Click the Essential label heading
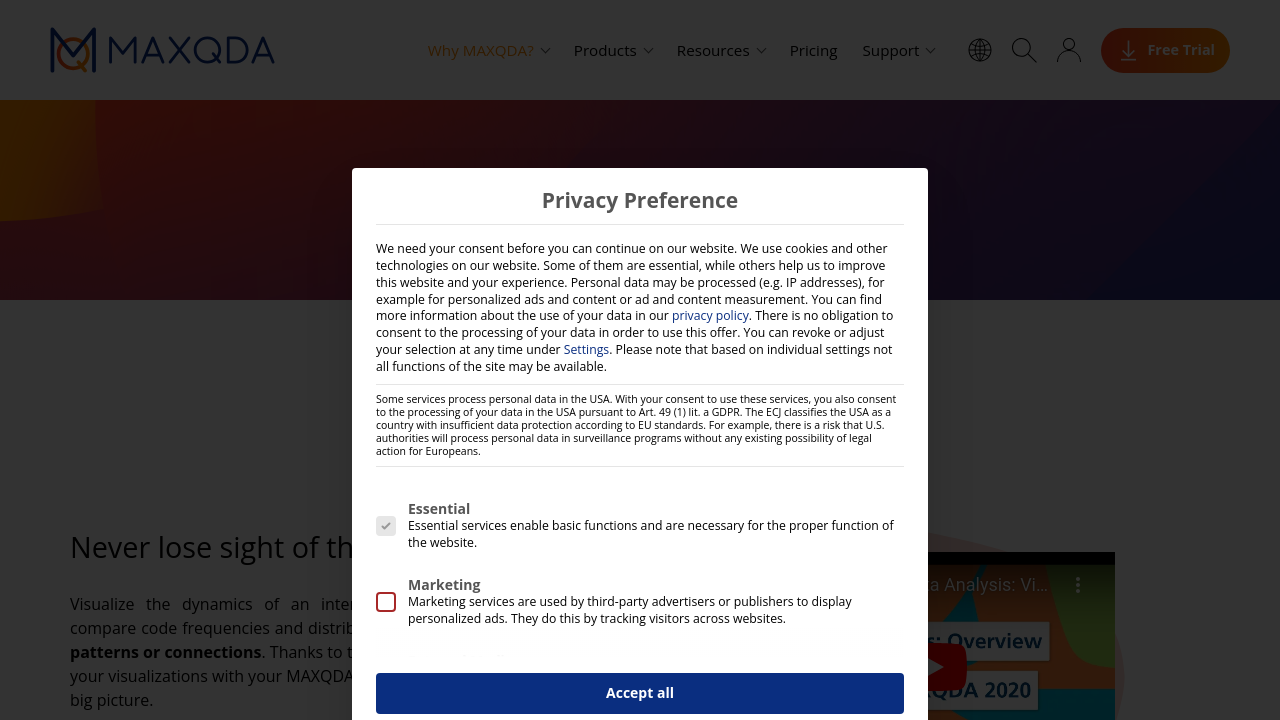Viewport: 1280px width, 720px height. click(439, 509)
